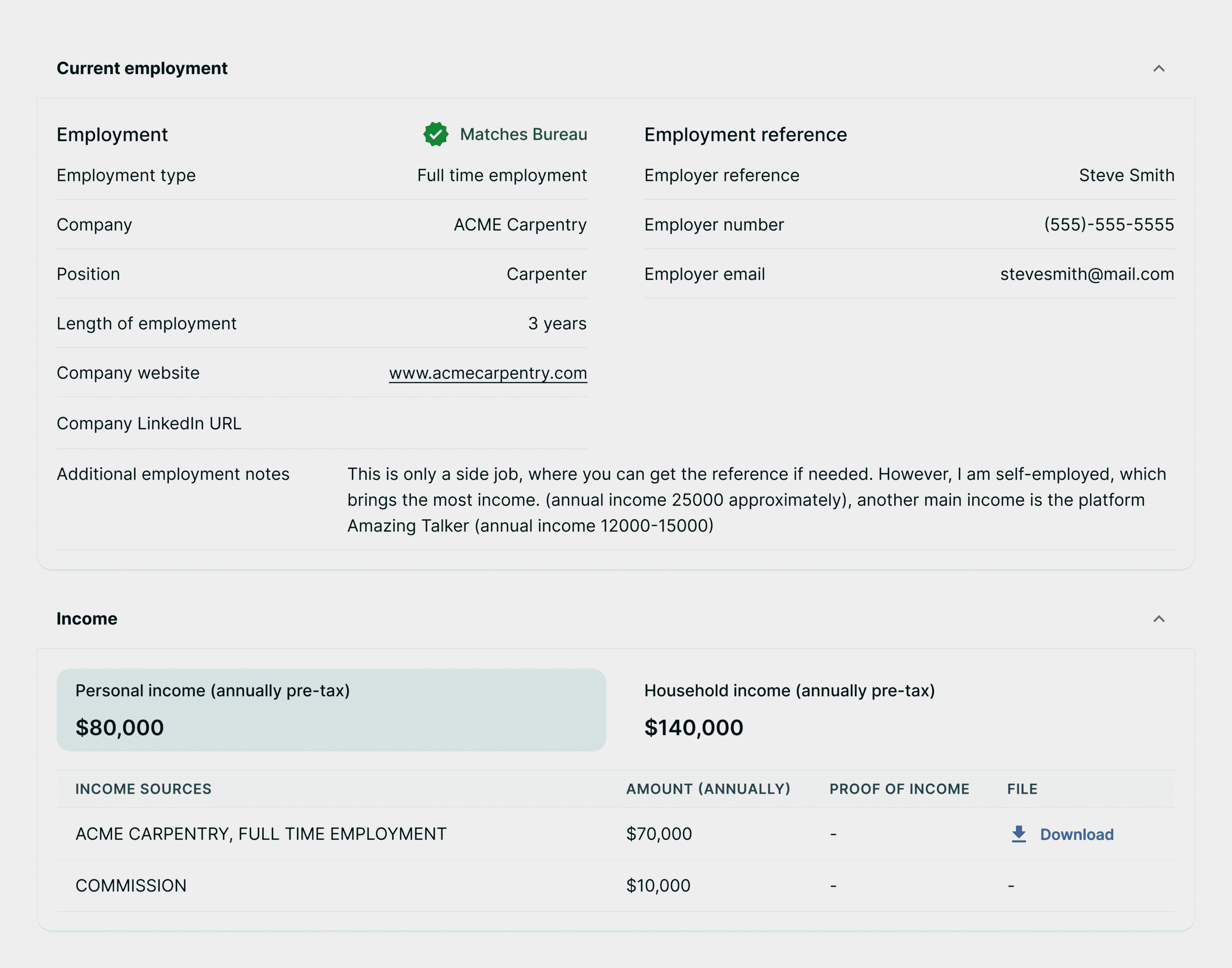1232x968 pixels.
Task: Collapse the Current employment section chevron
Action: coord(1158,69)
